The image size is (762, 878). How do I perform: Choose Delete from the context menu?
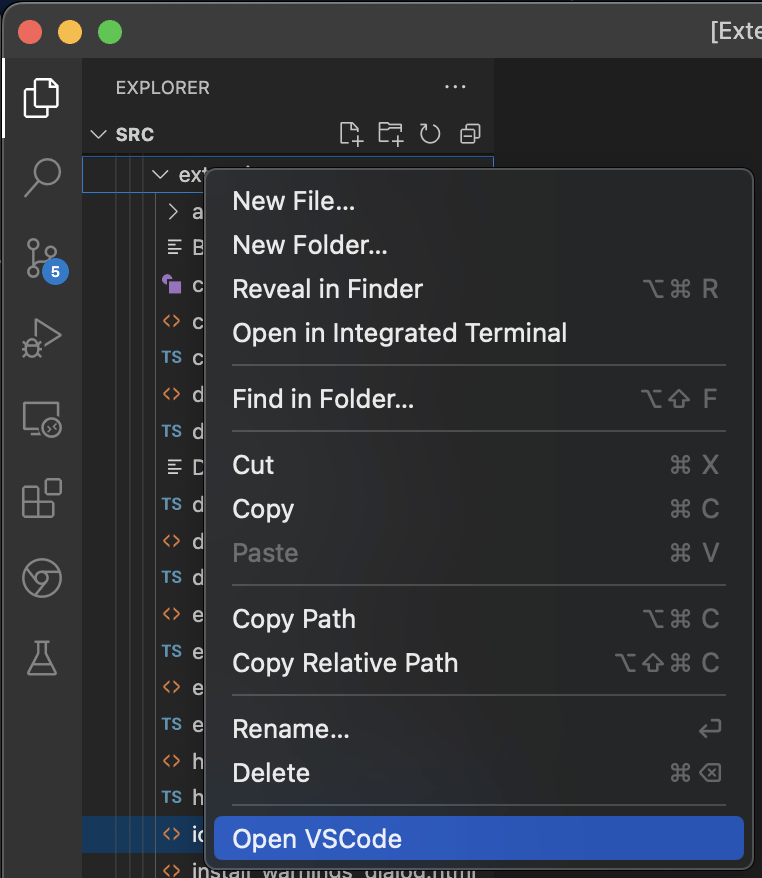[x=479, y=773]
